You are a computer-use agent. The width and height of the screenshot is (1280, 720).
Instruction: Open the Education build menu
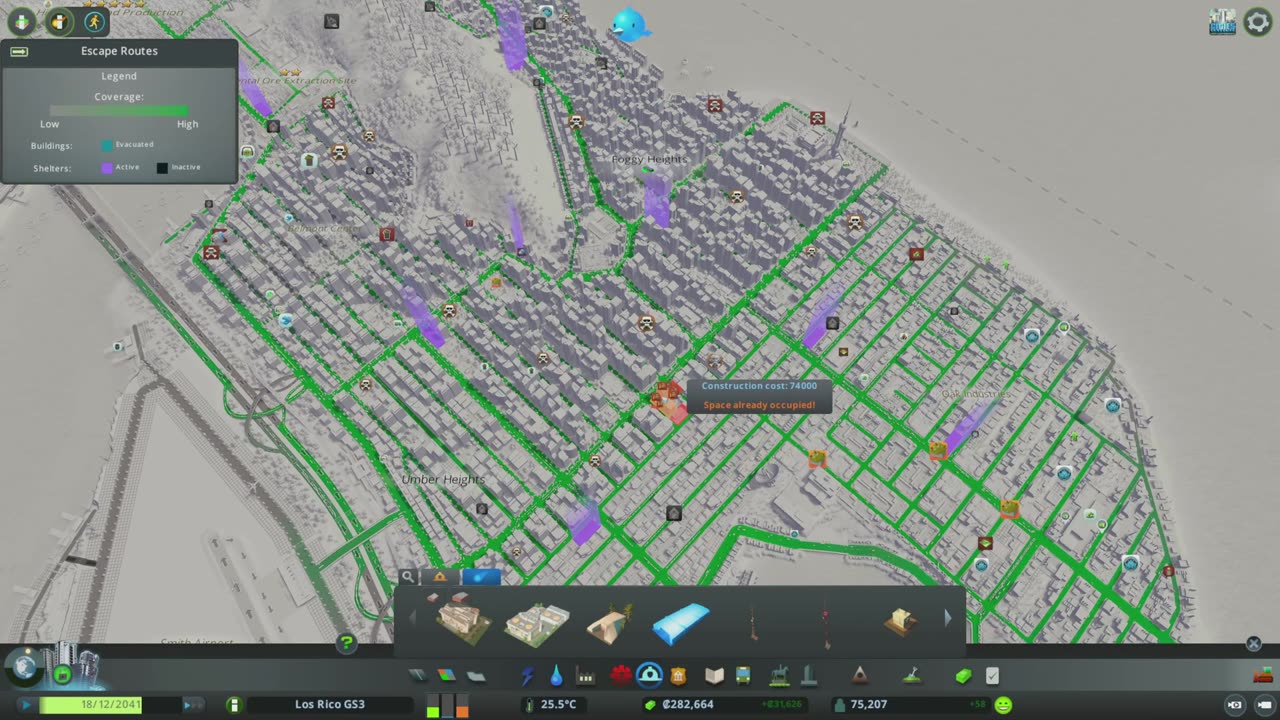pos(714,676)
